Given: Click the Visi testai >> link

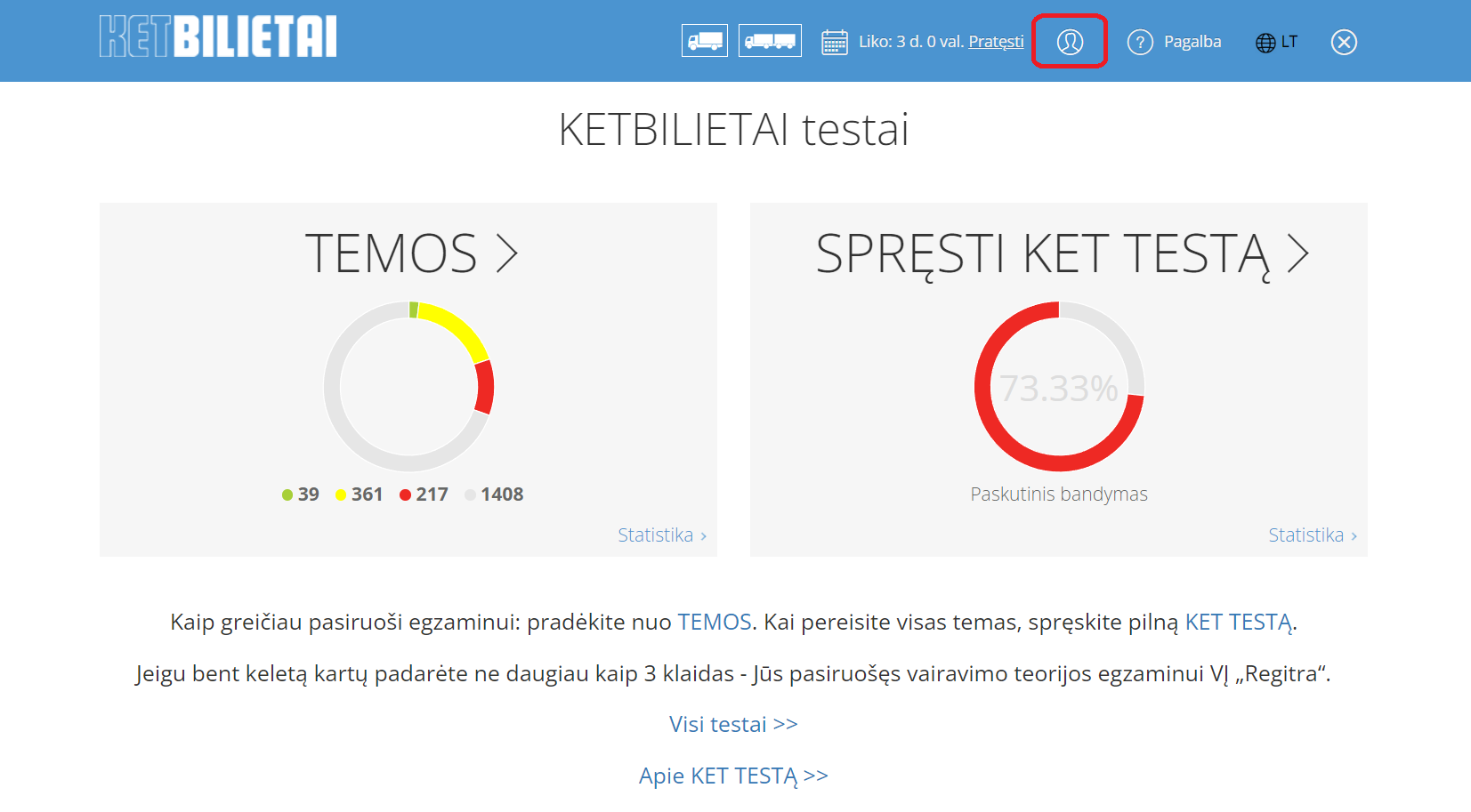Looking at the screenshot, I should 733,724.
